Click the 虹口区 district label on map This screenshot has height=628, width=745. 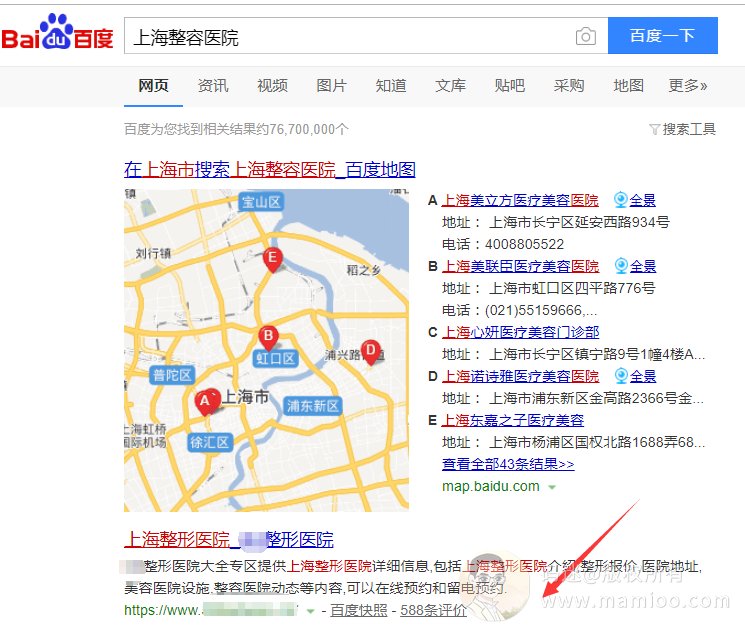(x=275, y=358)
